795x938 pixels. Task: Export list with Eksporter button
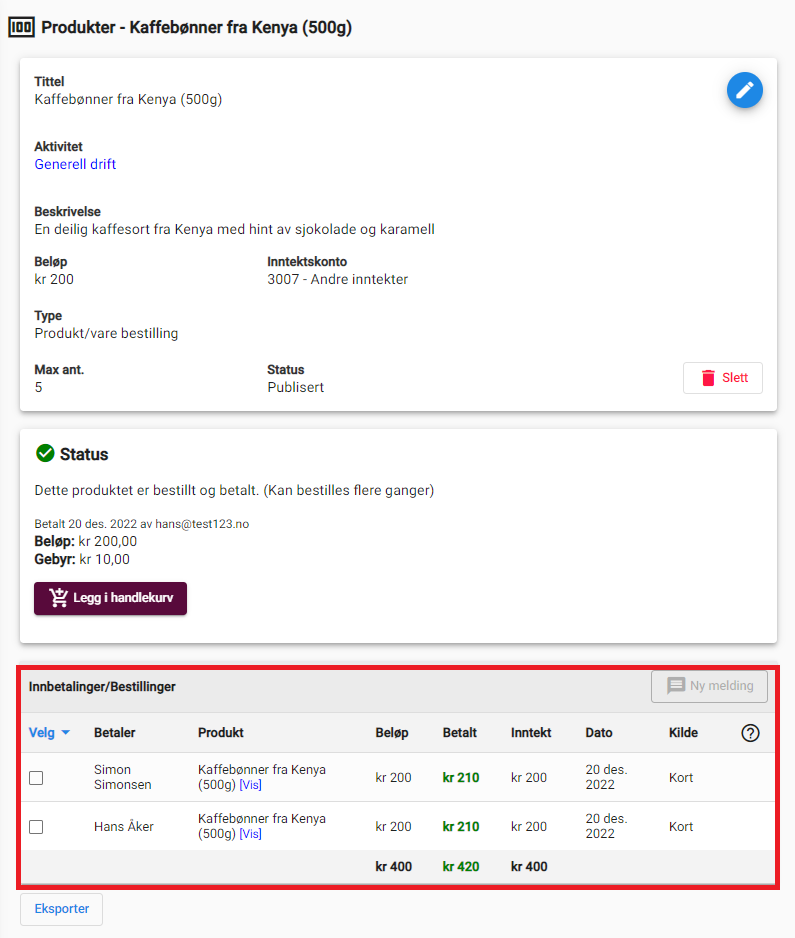point(62,909)
